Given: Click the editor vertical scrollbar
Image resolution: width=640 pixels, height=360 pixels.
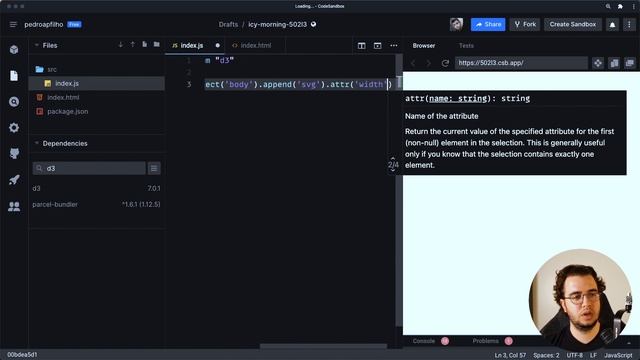Looking at the screenshot, I should click(399, 190).
